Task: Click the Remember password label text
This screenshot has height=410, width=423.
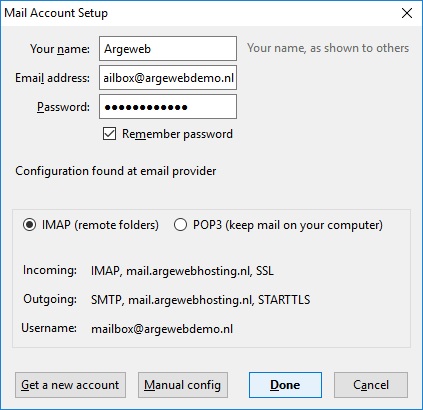Action: (177, 134)
